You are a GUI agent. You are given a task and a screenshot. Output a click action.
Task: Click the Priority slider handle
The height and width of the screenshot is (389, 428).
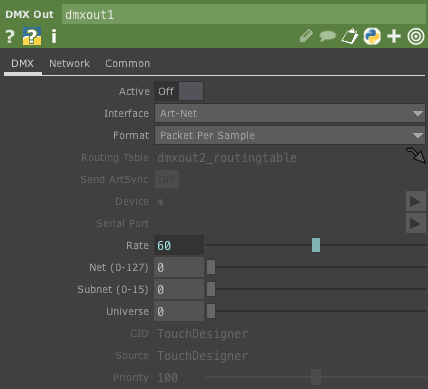(x=316, y=377)
